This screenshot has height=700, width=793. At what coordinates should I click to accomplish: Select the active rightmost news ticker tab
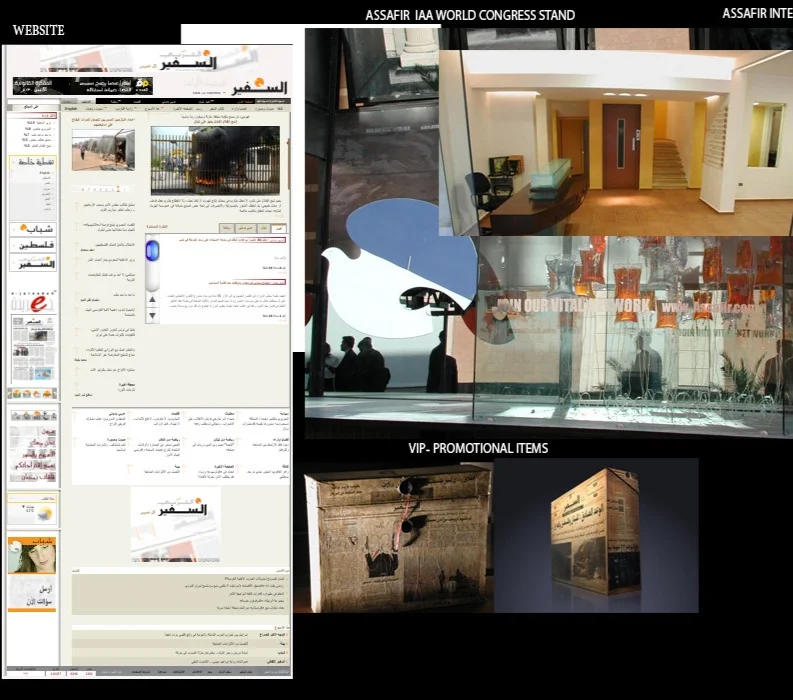(x=278, y=228)
